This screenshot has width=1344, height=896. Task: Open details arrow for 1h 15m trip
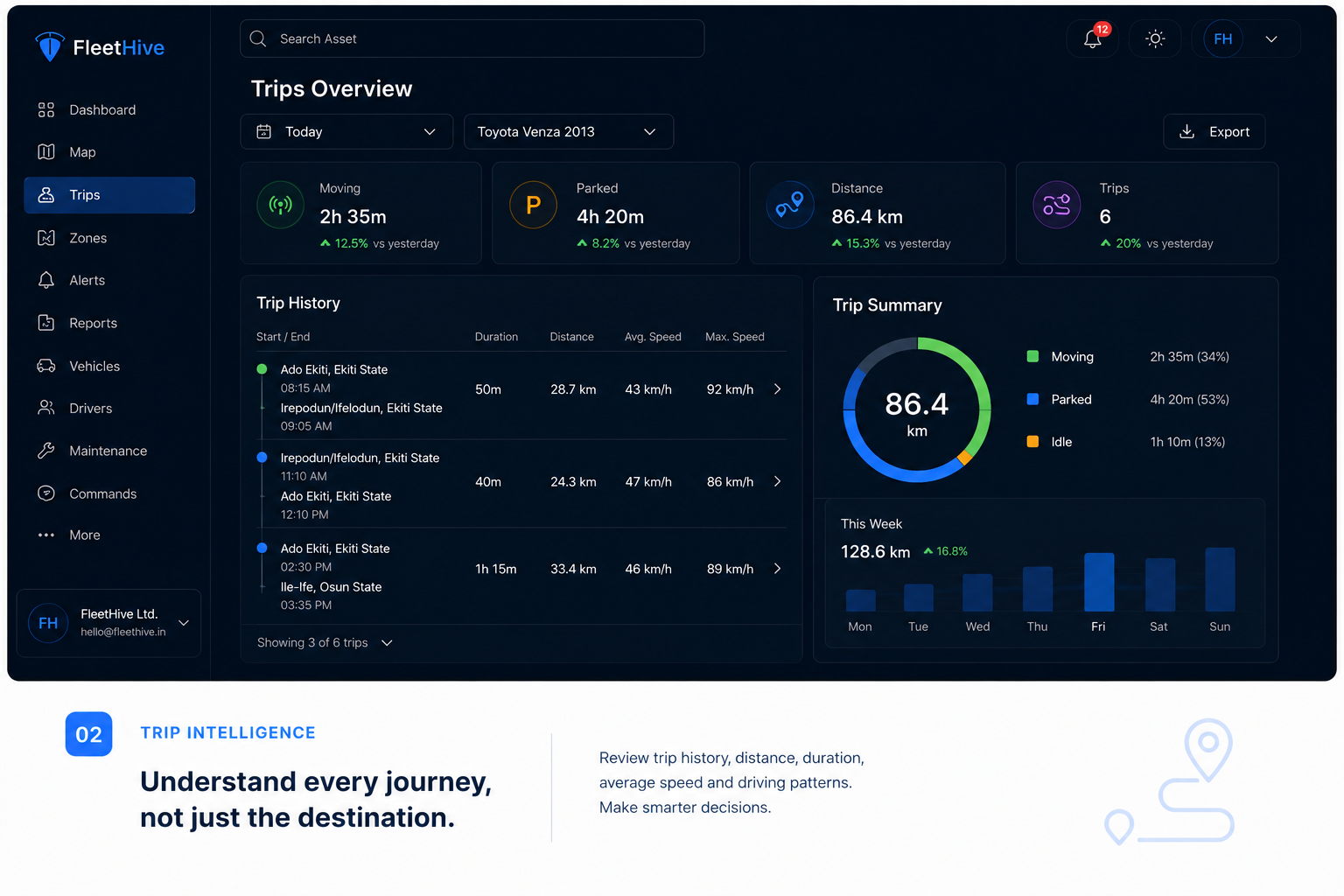click(777, 569)
